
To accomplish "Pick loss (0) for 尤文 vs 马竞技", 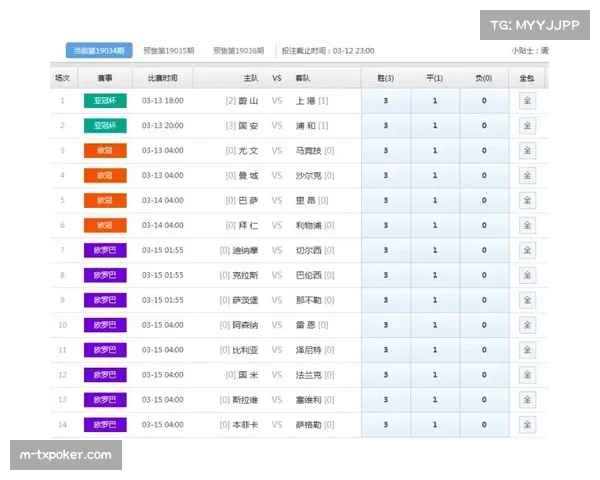I will click(484, 150).
